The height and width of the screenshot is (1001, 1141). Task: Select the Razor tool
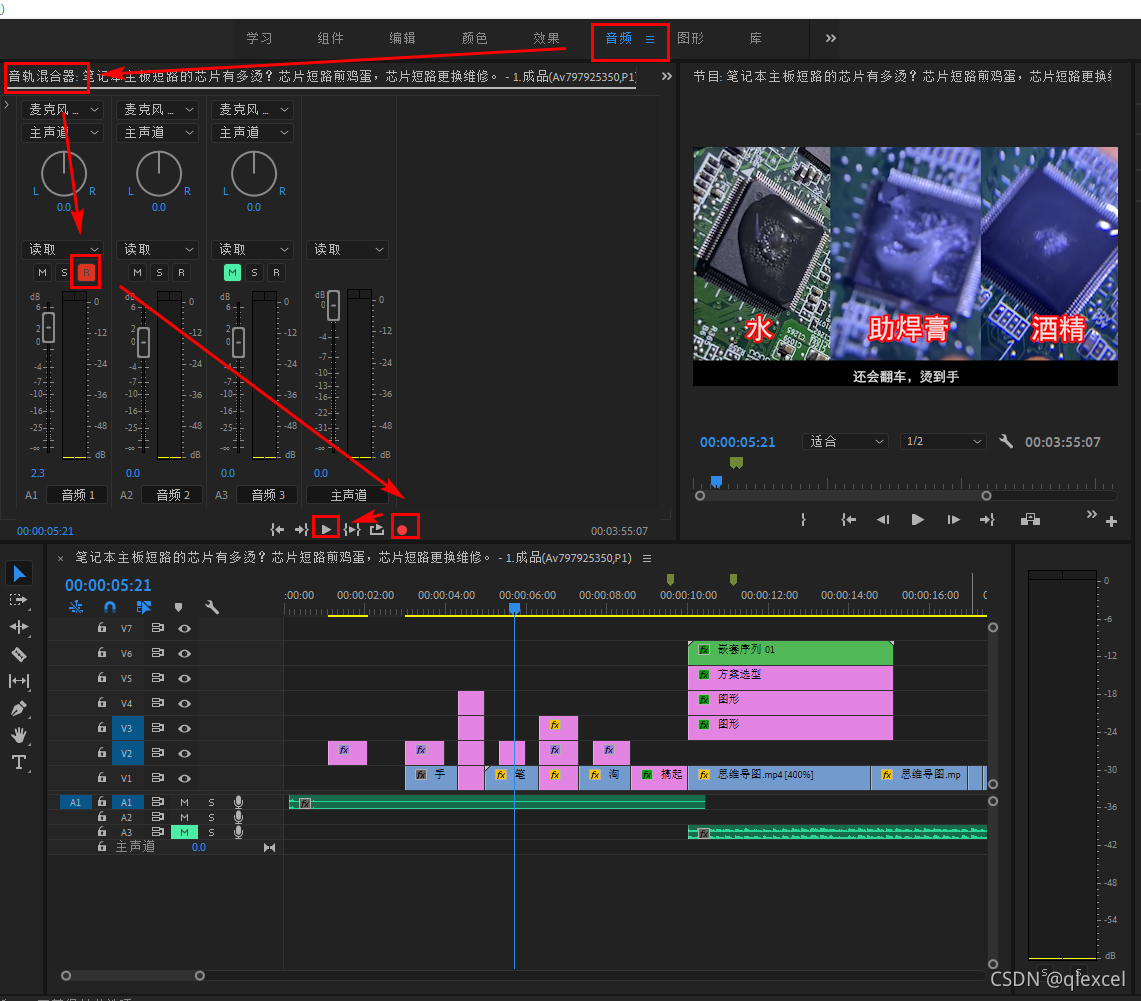click(19, 654)
